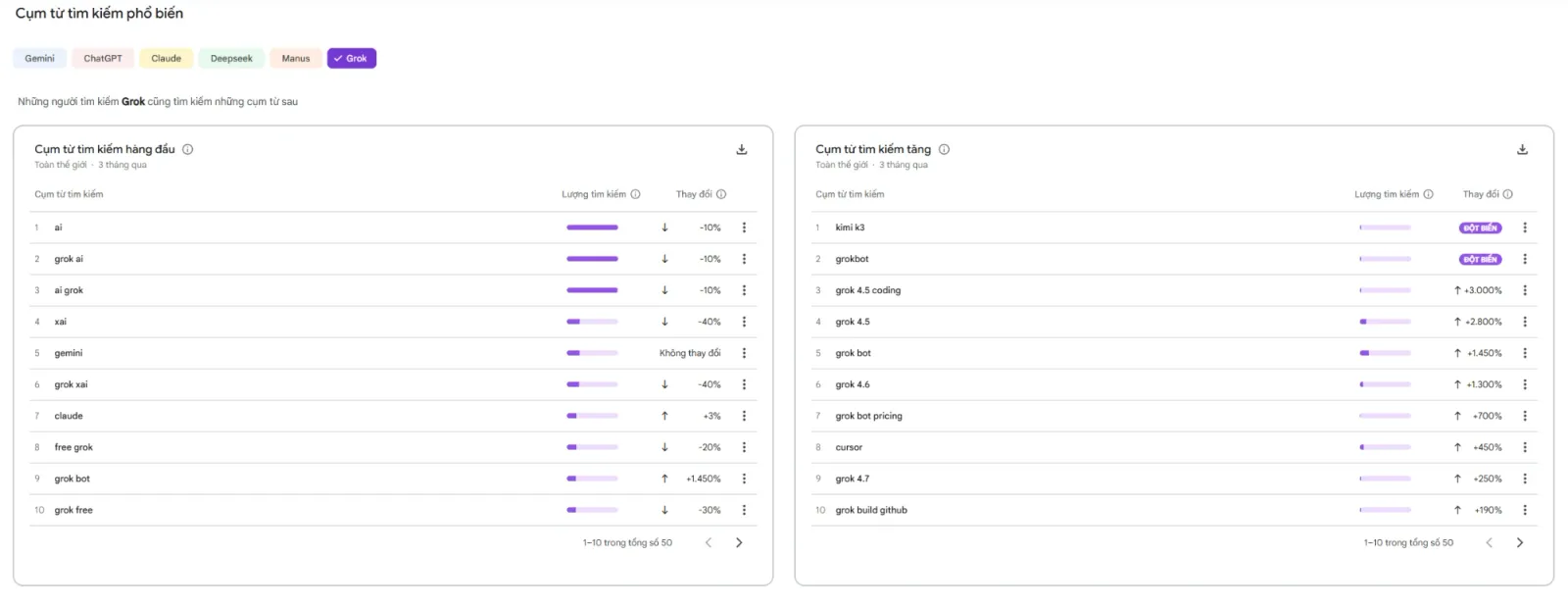Open more options for the 'grok 4.6' row
Viewport: 1568px width, 606px height.
1525,384
